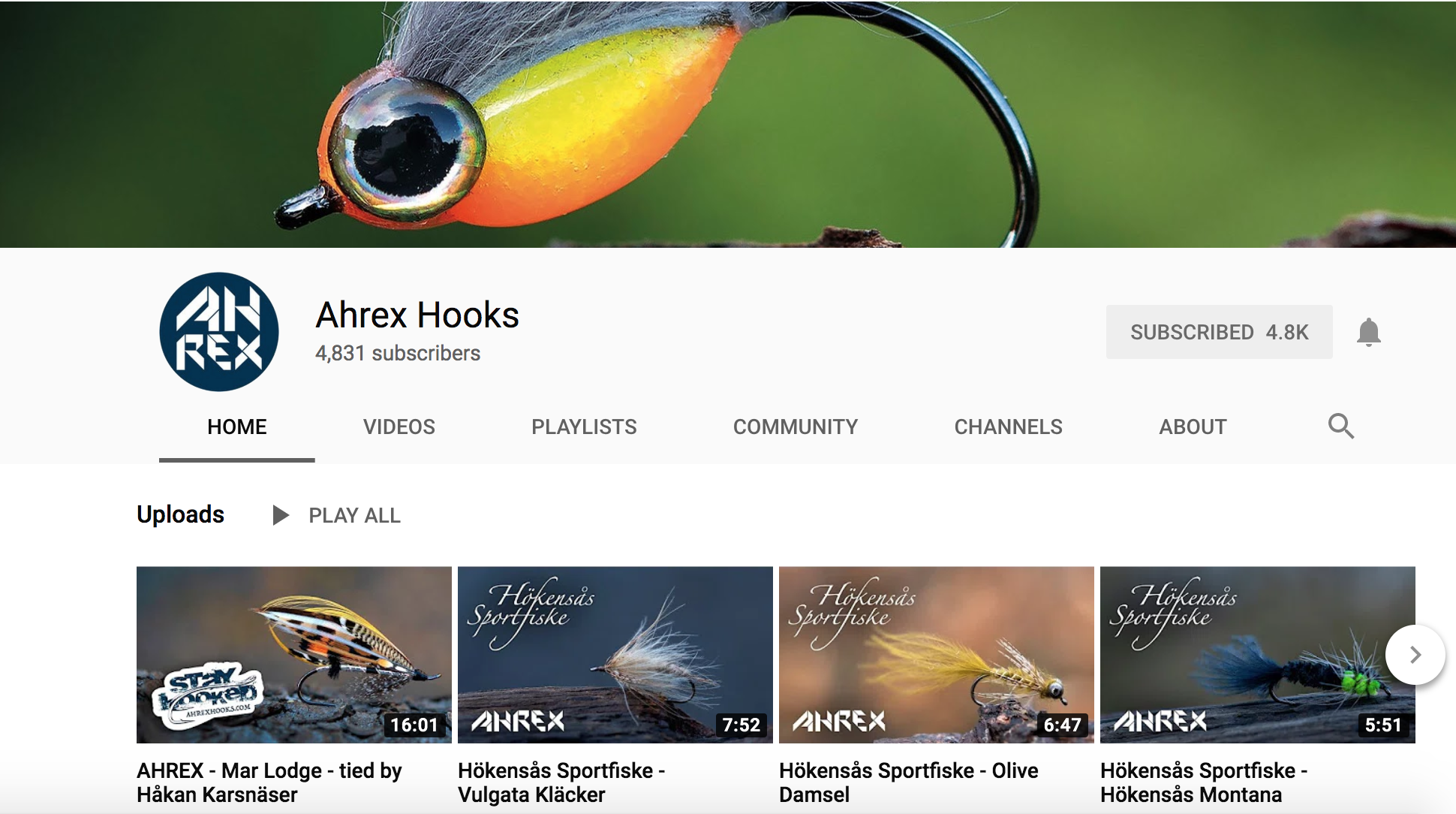
Task: Click the Ahrex Hooks channel avatar logo
Action: click(x=219, y=332)
